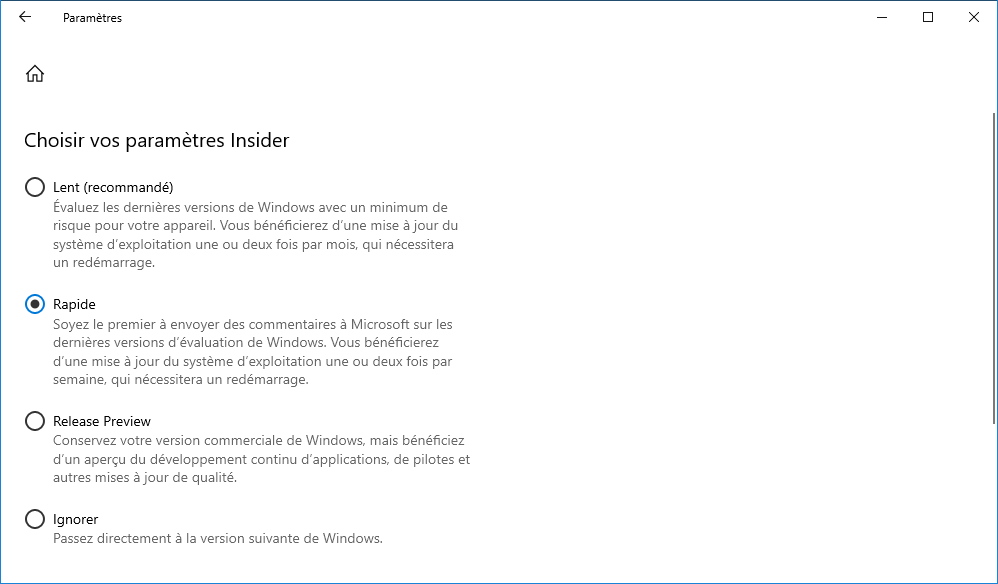Click the description starting 'Soyez le premier'
The width and height of the screenshot is (998, 584).
(x=253, y=352)
